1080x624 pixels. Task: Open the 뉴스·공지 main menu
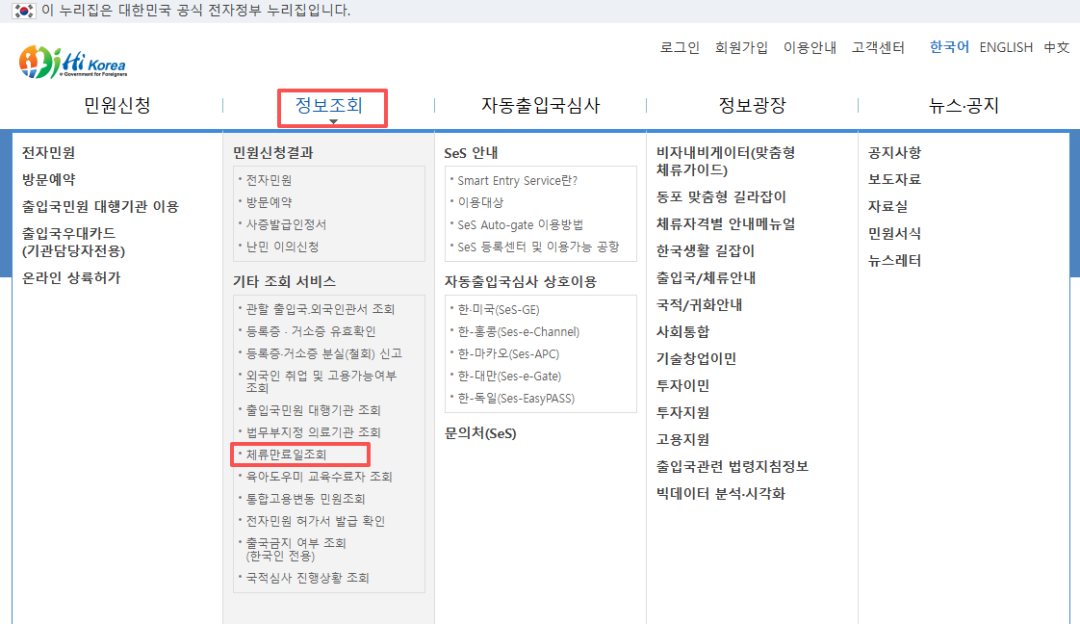[x=964, y=105]
